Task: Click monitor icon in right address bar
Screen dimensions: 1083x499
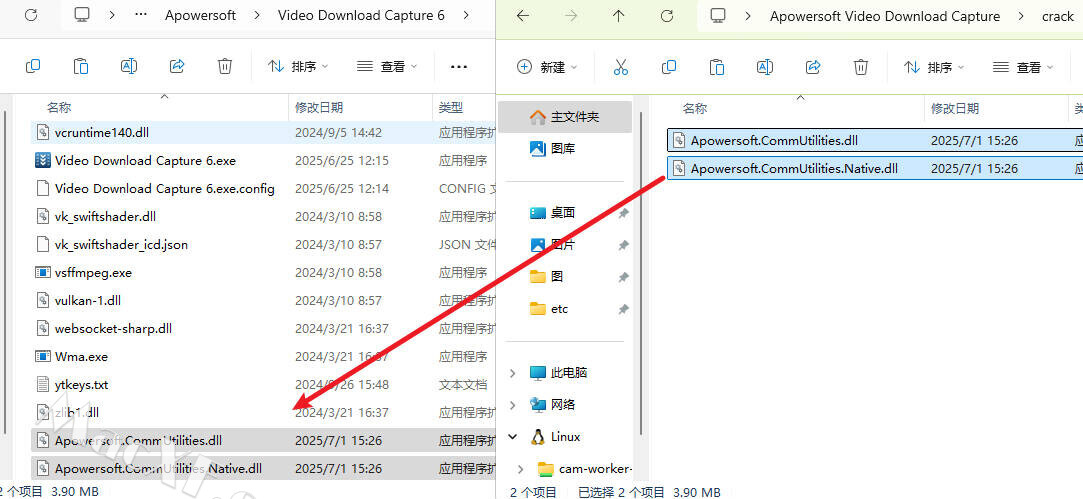Action: pyautogui.click(x=718, y=16)
